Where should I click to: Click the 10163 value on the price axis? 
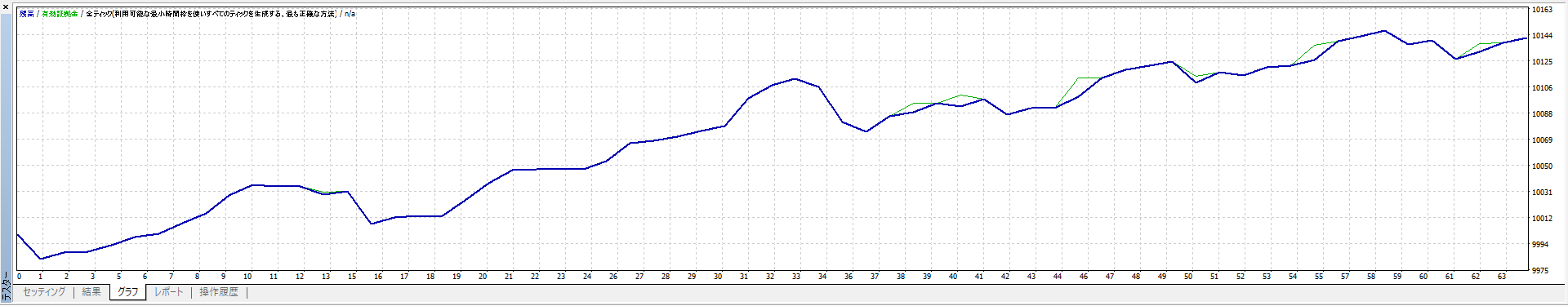(1542, 10)
